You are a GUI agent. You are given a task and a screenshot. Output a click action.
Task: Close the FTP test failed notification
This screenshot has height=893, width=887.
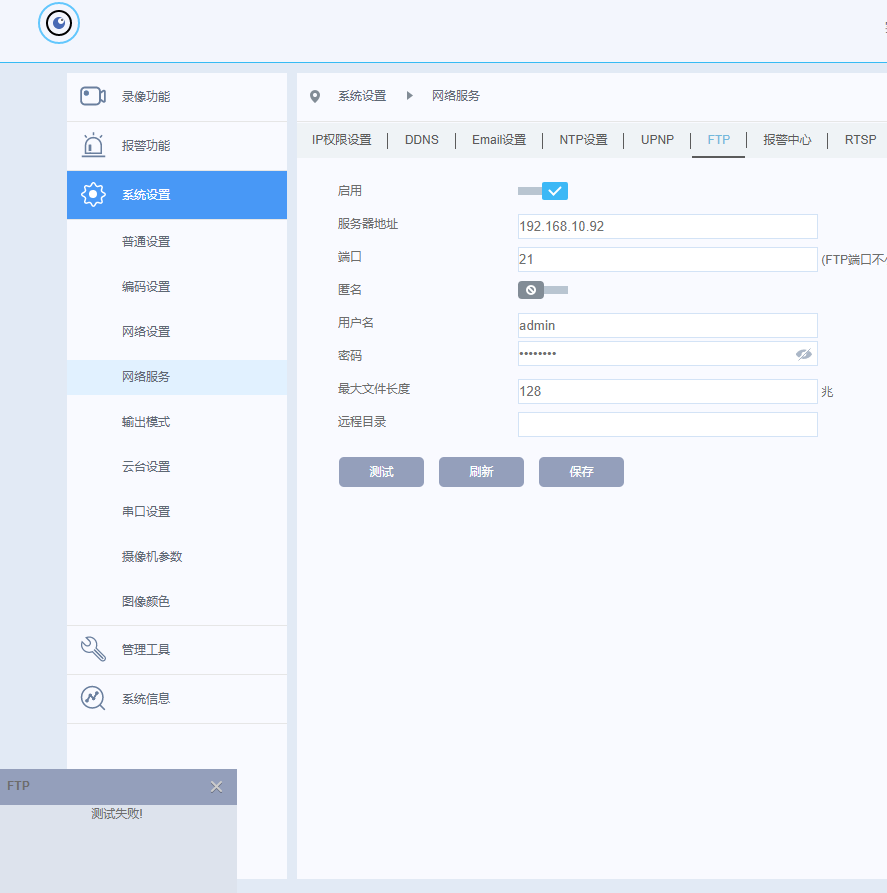click(x=216, y=787)
